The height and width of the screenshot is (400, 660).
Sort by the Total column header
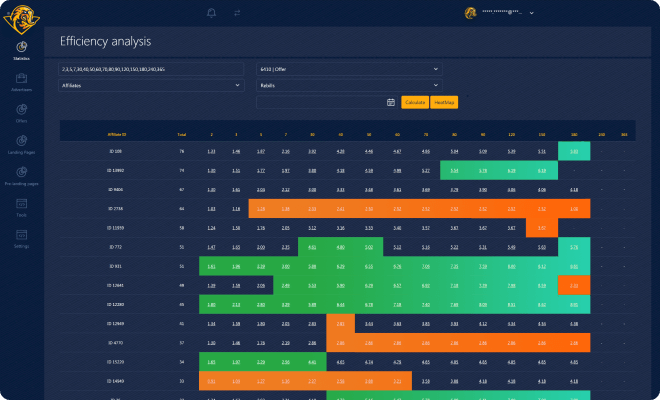pyautogui.click(x=181, y=133)
